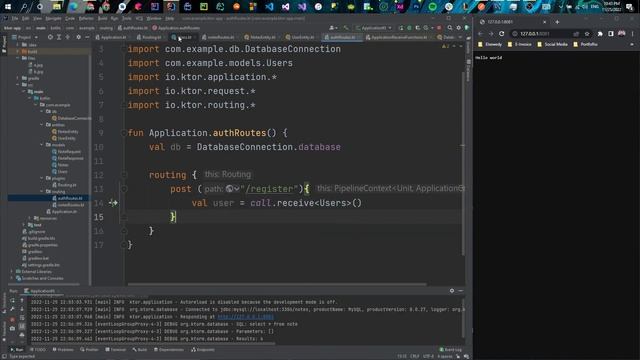Open the TODO tool window
Image resolution: width=640 pixels, height=360 pixels.
coord(38,350)
